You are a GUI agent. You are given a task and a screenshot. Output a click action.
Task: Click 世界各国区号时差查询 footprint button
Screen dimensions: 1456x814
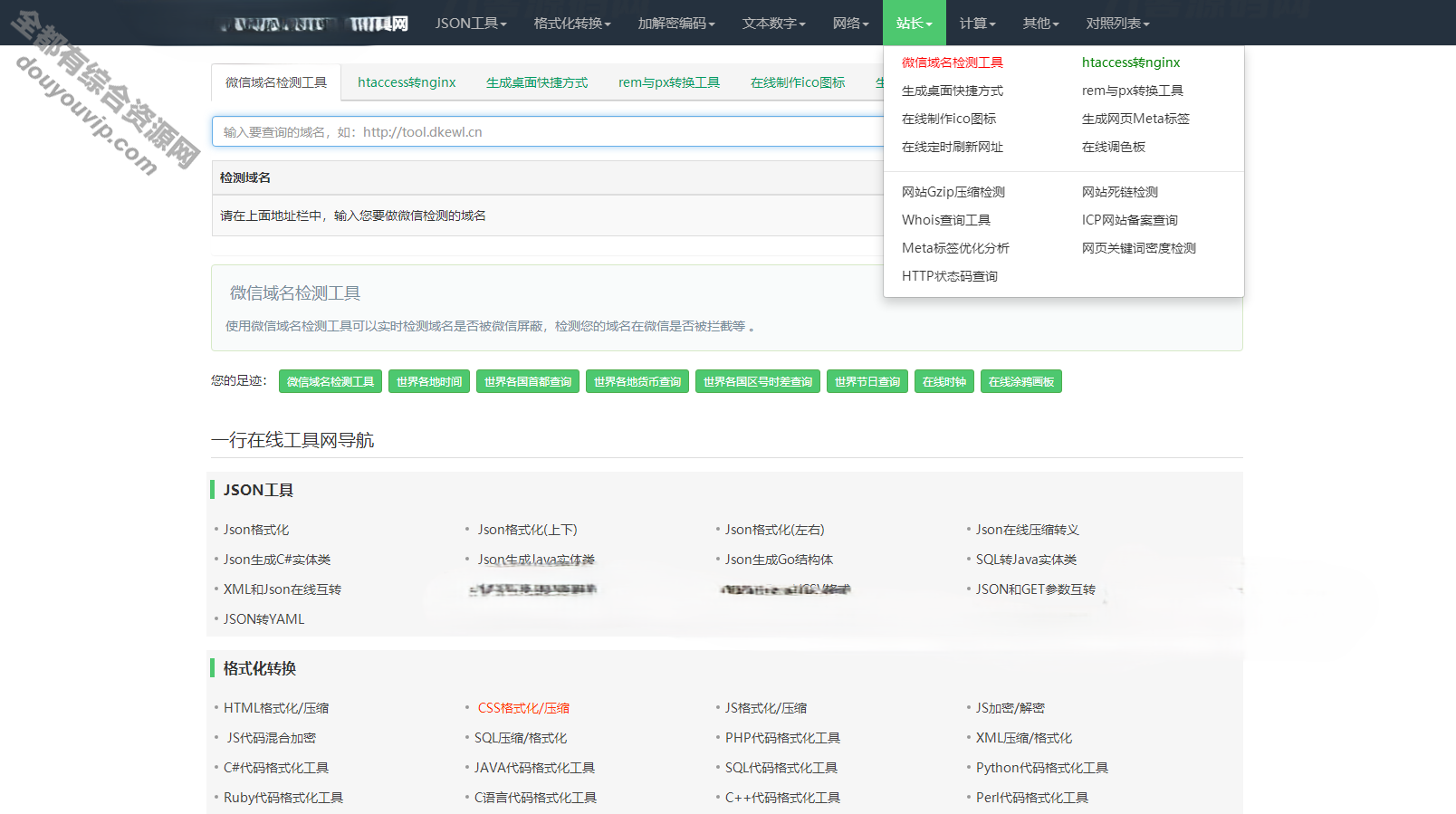[x=758, y=381]
